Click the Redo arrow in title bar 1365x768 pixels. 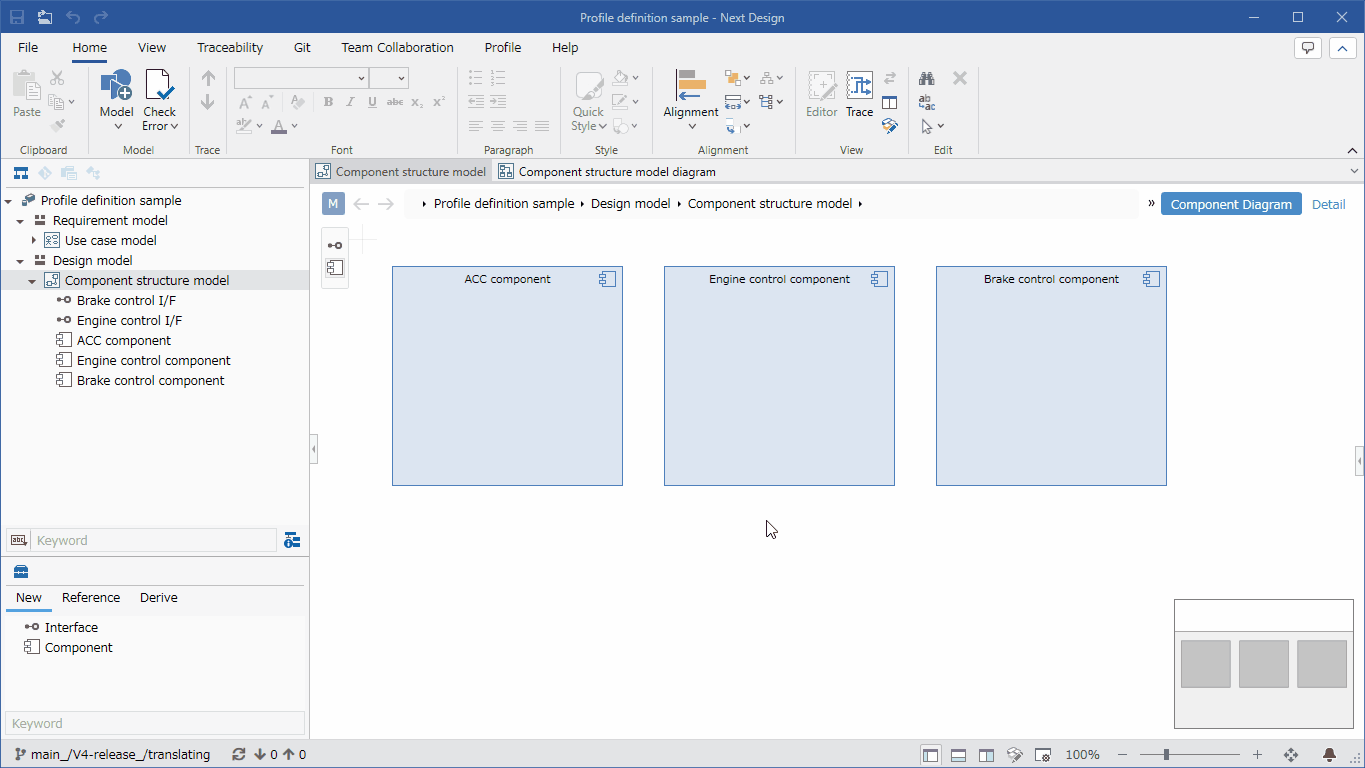(x=101, y=17)
